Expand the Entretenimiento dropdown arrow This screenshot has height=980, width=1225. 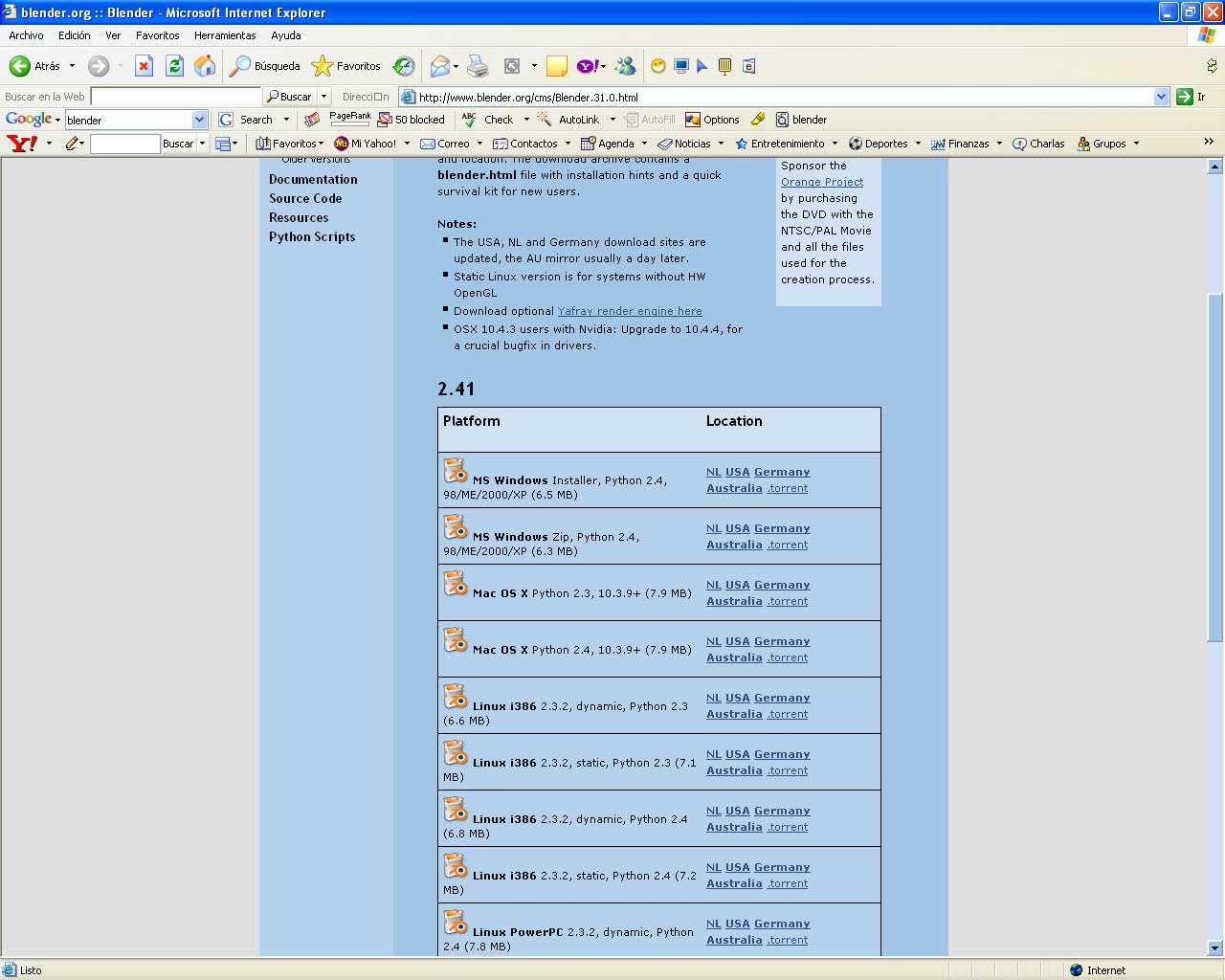(835, 144)
